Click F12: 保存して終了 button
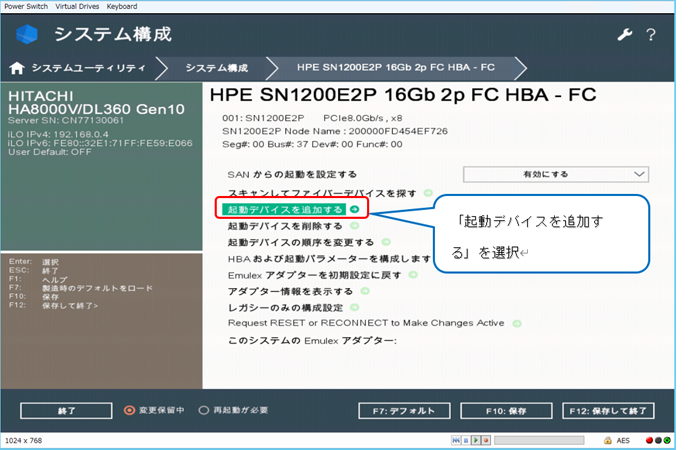 click(x=608, y=411)
